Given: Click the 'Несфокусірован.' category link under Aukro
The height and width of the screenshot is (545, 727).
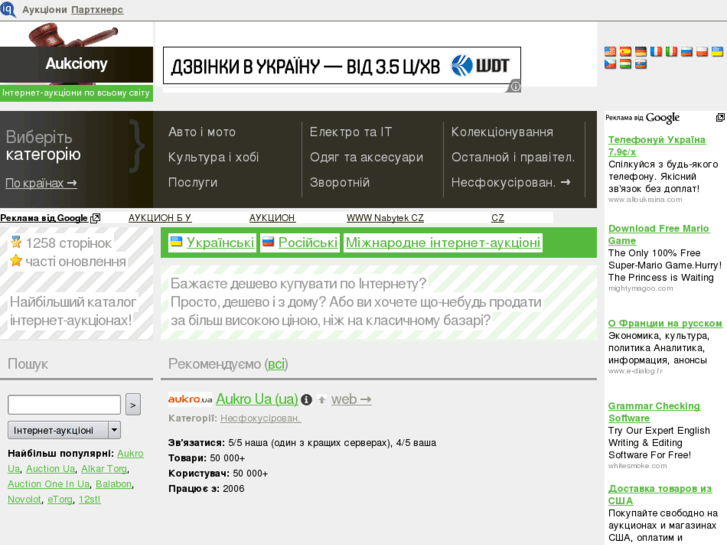Looking at the screenshot, I should coord(260,418).
